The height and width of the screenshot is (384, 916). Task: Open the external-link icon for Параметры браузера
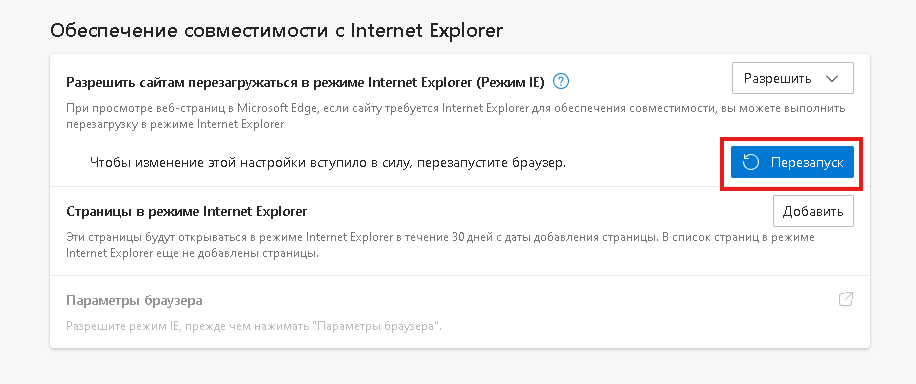tap(845, 299)
